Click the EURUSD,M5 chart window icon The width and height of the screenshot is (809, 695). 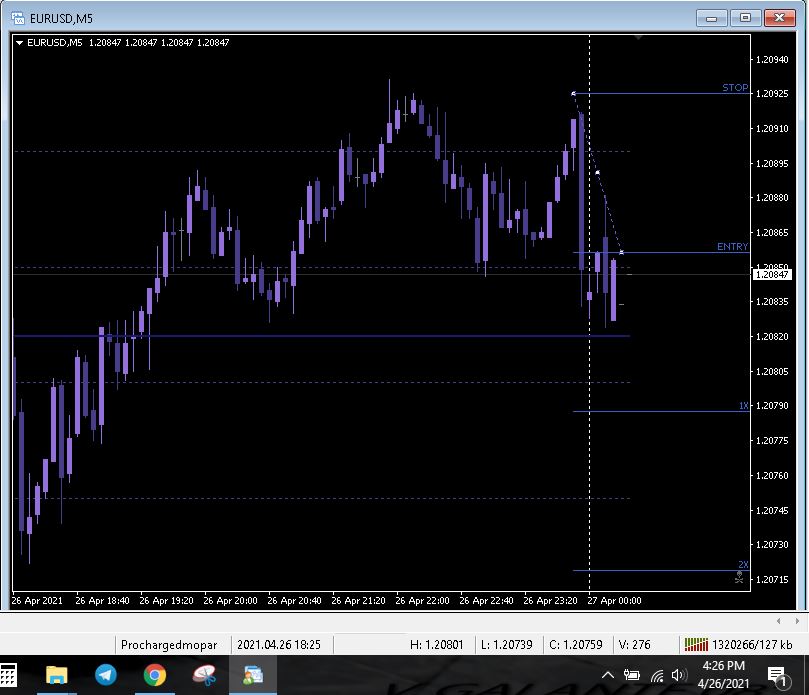pyautogui.click(x=18, y=19)
